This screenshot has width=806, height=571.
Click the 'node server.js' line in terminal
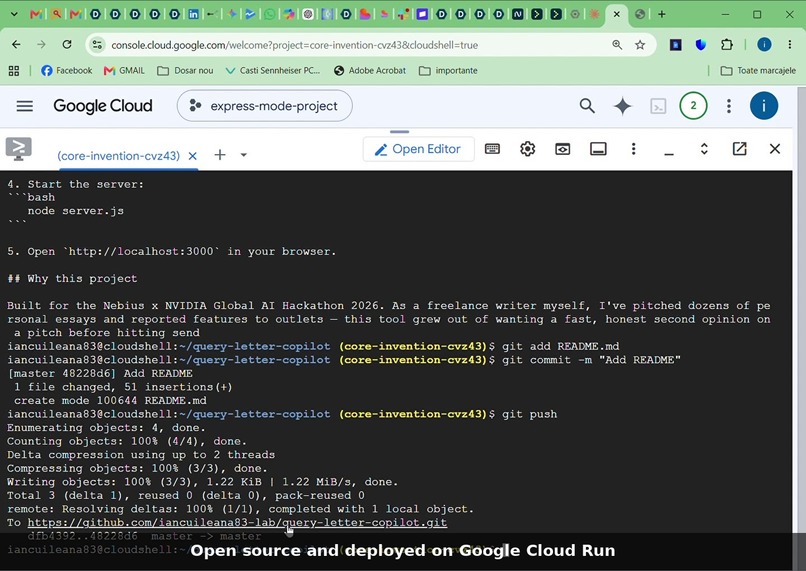[76, 211]
